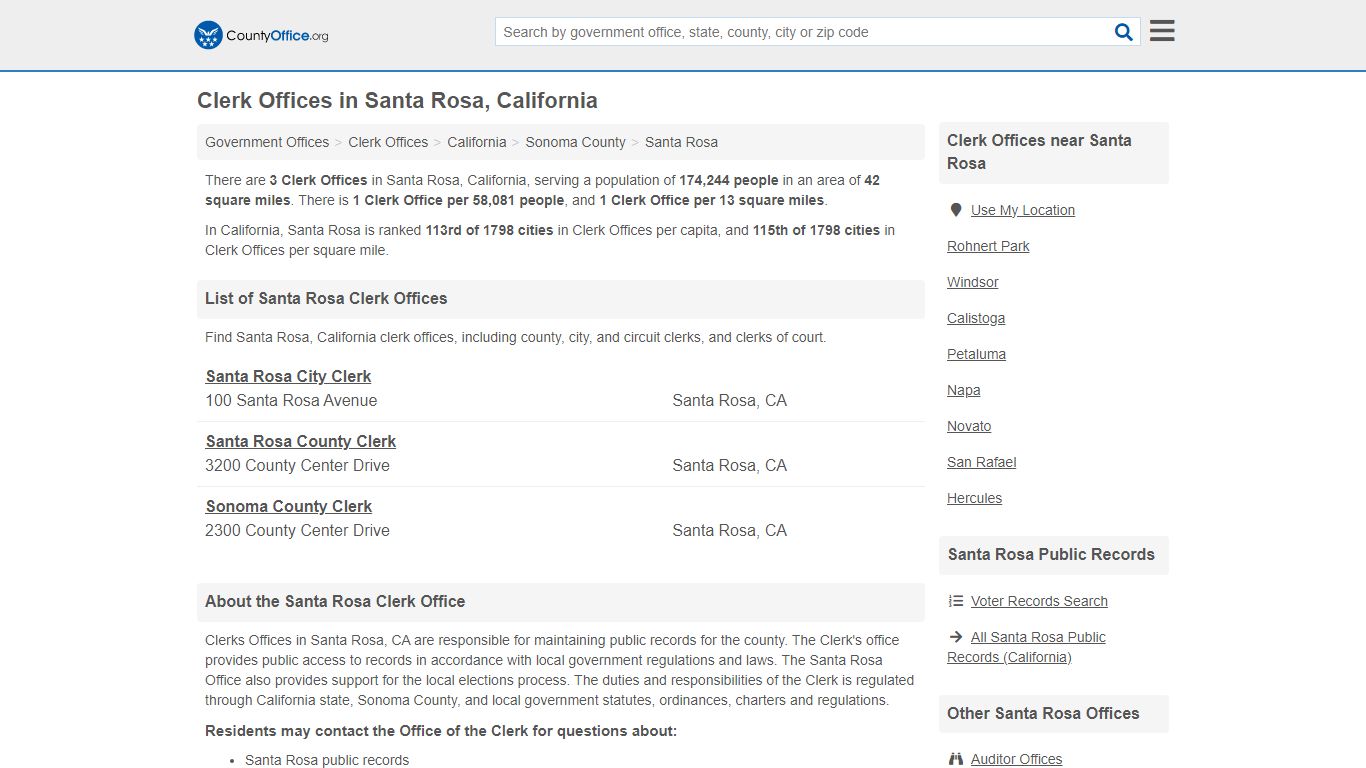Click Santa Rosa Public Records heading
This screenshot has width=1366, height=768.
point(1051,554)
